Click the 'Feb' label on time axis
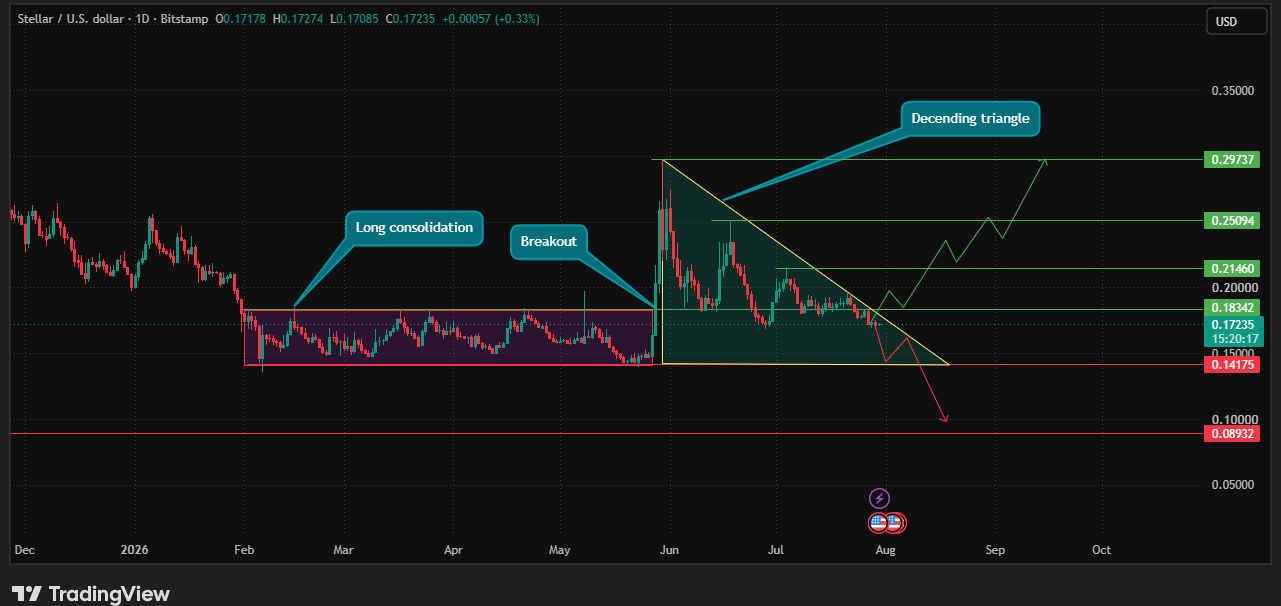The width and height of the screenshot is (1281, 606). 245,550
